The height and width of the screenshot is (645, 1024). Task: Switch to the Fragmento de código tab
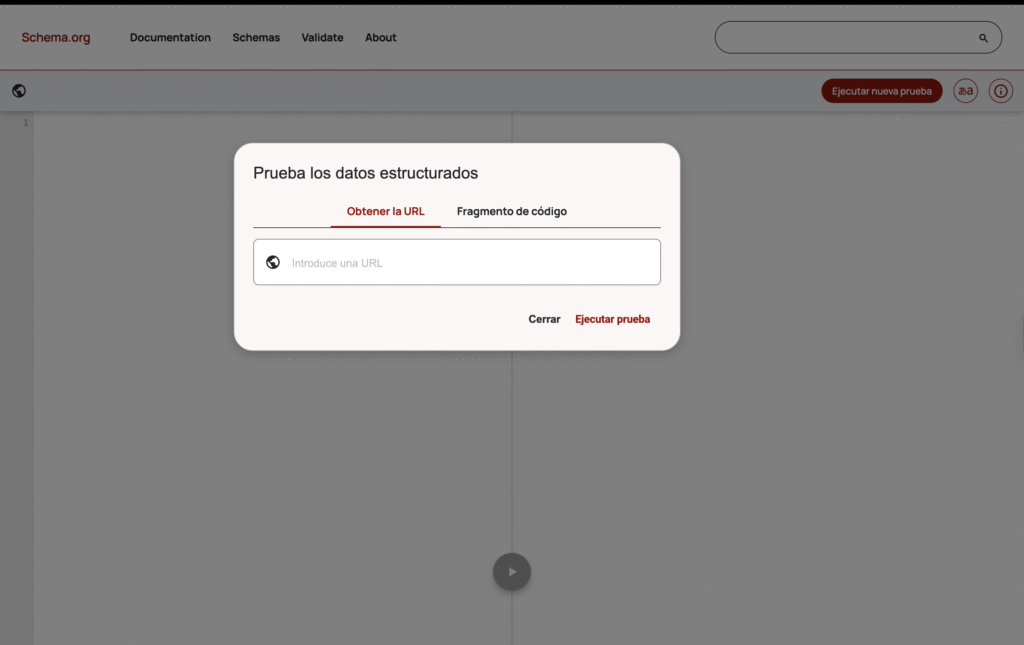(x=512, y=212)
